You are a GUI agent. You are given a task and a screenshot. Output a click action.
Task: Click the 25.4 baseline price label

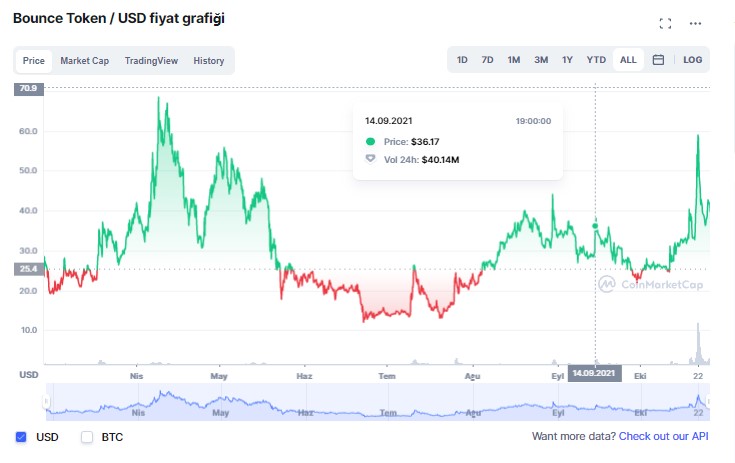click(x=29, y=269)
